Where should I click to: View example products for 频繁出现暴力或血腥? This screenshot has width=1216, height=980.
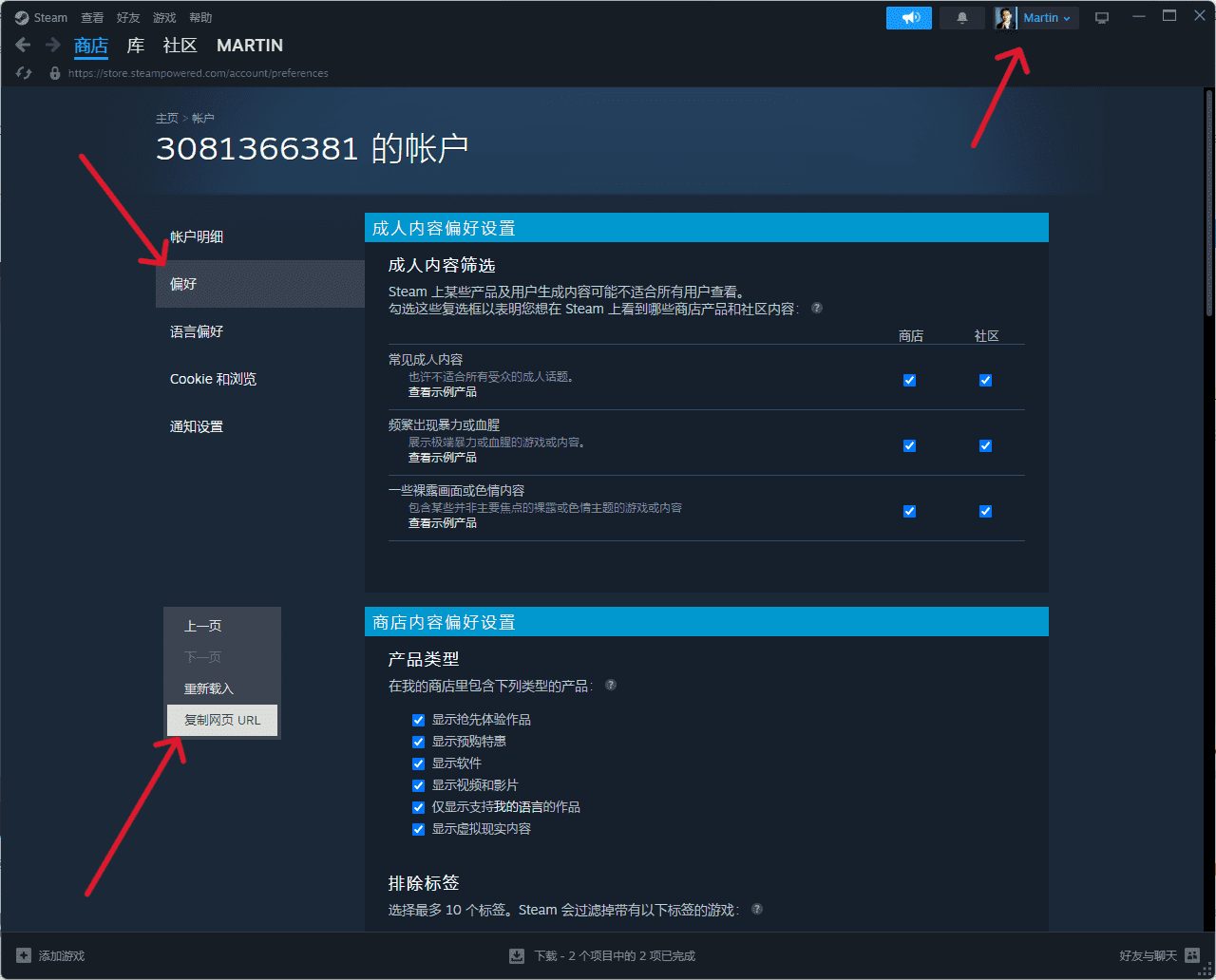(443, 458)
